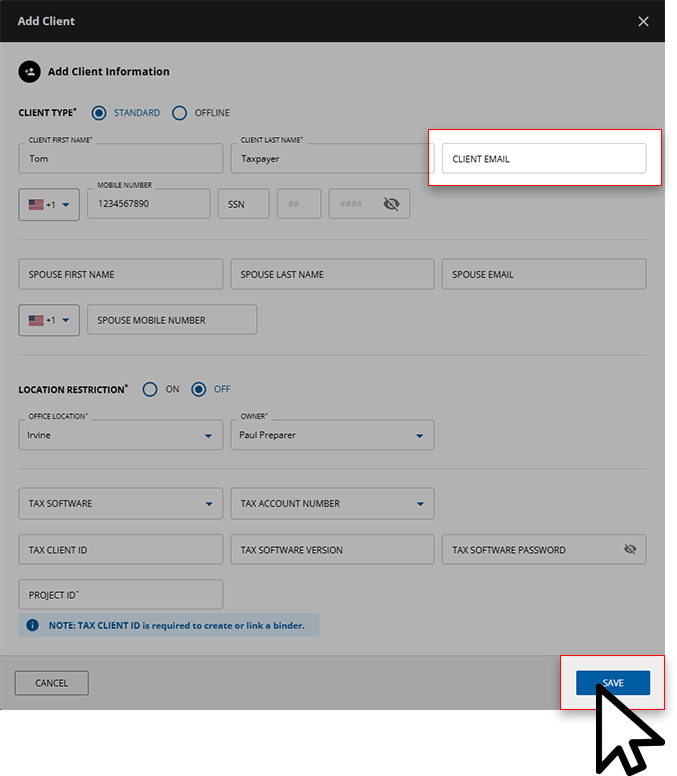Click the US flag in client mobile country code

pos(36,204)
